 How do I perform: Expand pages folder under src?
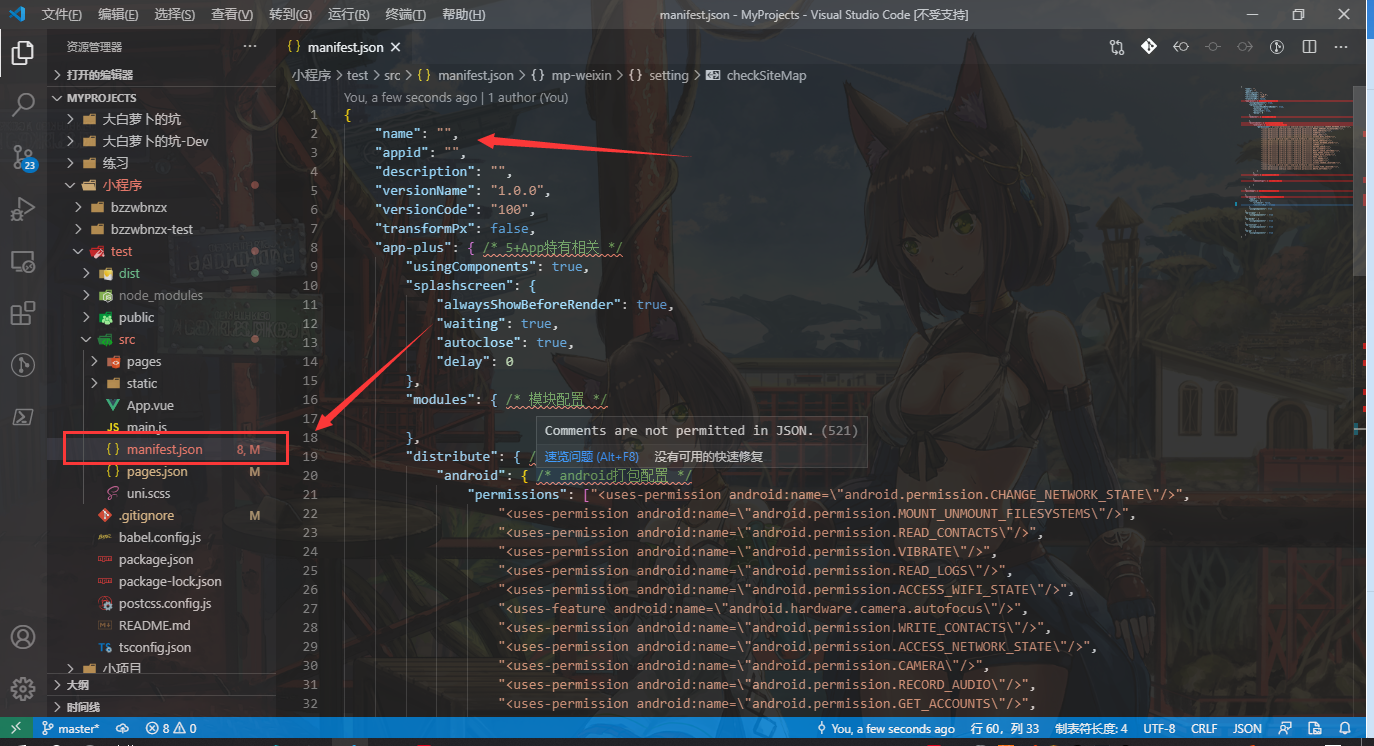162,361
